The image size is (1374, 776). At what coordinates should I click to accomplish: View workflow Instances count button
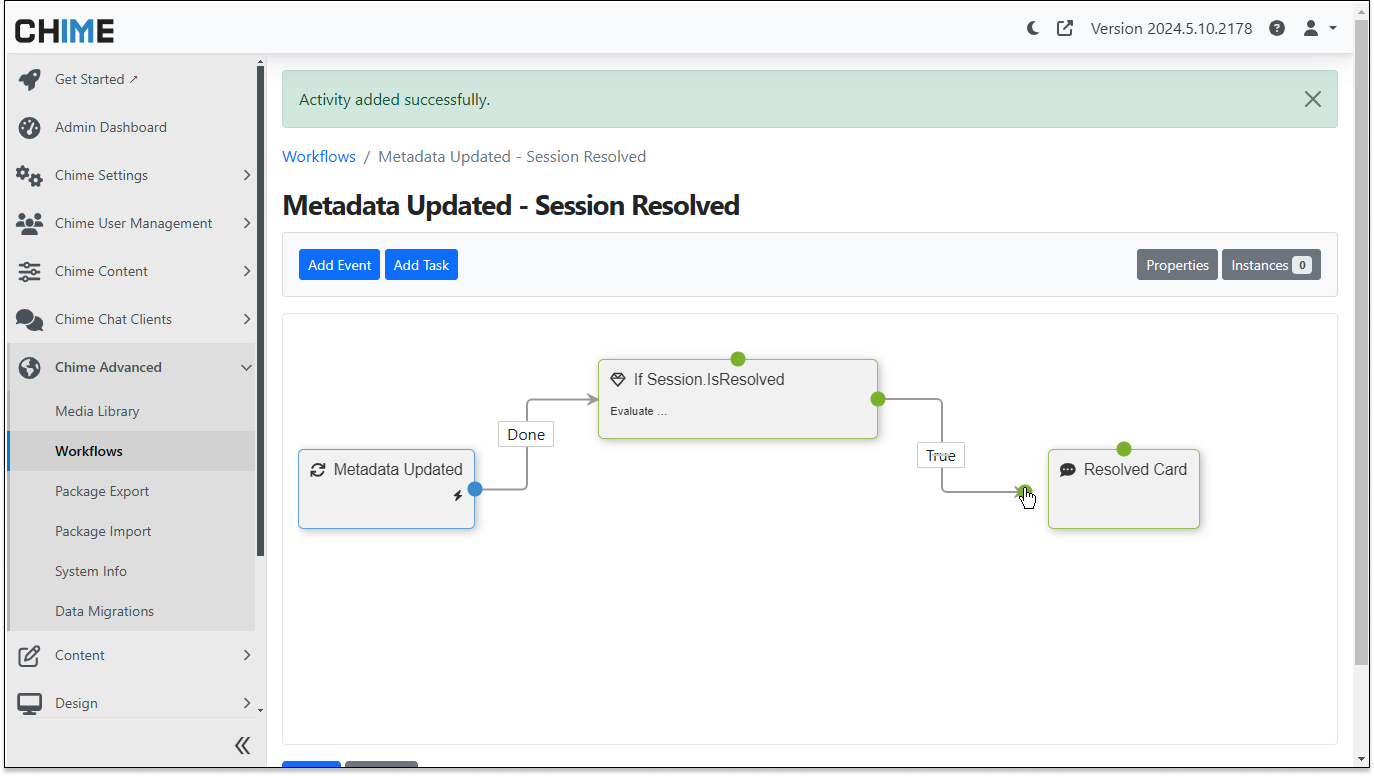(x=1271, y=265)
